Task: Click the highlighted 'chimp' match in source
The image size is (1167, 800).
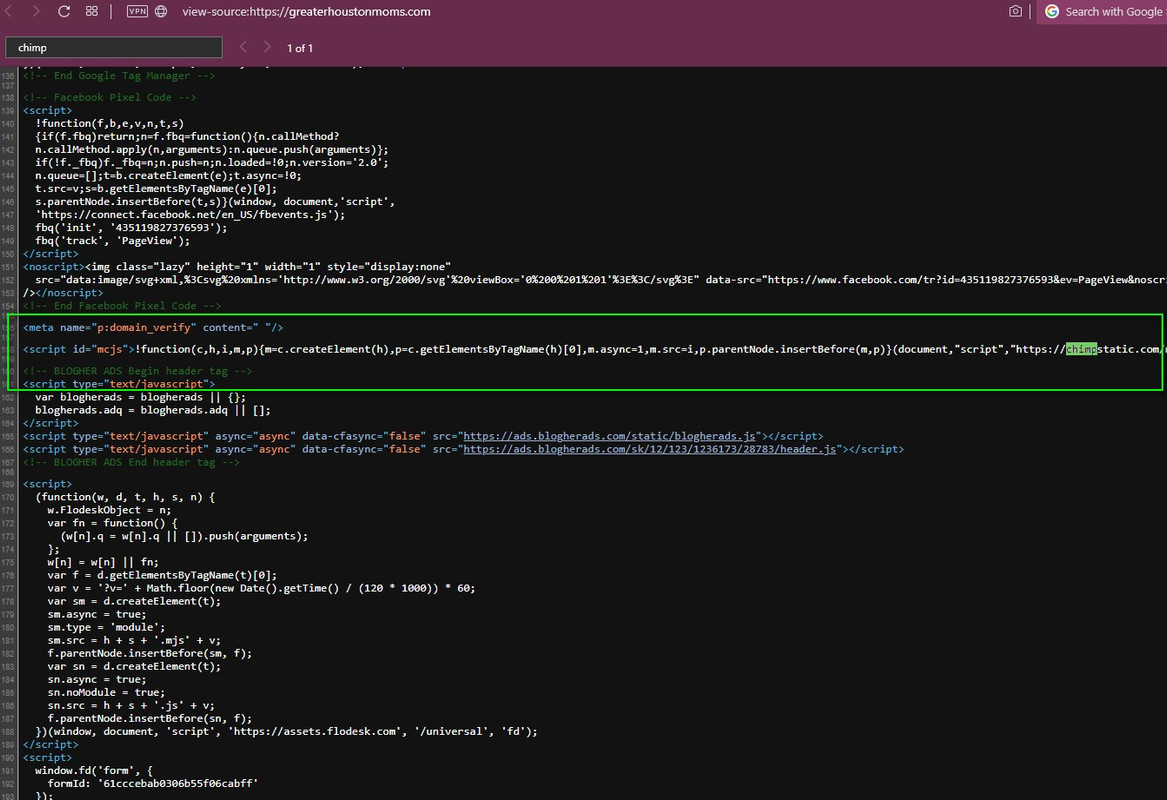Action: (1081, 349)
